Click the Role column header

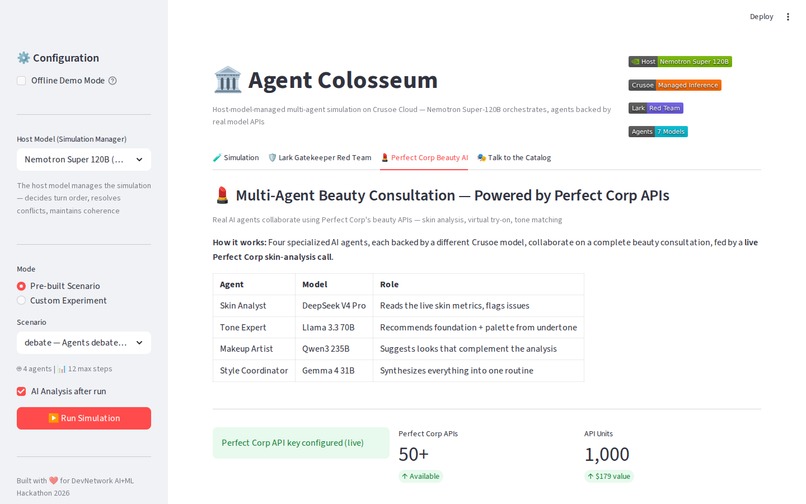pyautogui.click(x=479, y=284)
